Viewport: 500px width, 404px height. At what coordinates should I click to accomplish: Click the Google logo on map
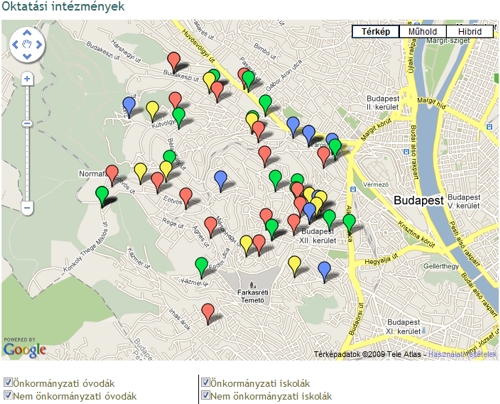(25, 350)
